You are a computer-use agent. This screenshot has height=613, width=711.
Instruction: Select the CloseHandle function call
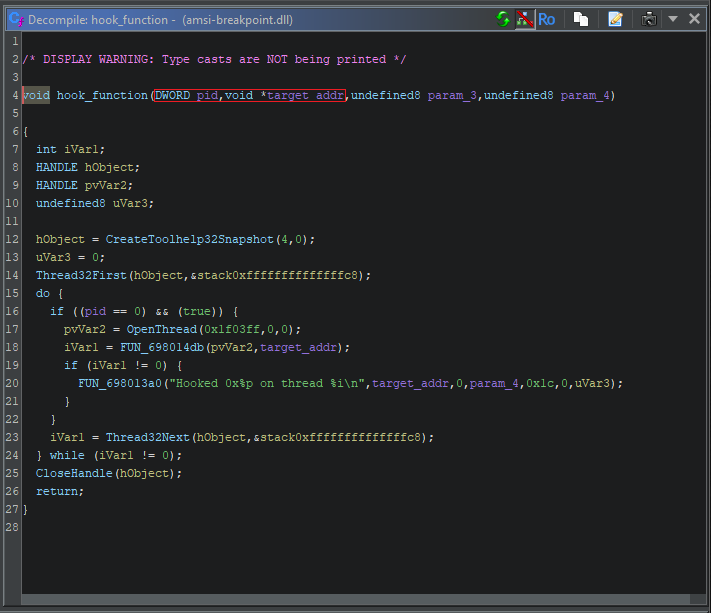click(74, 473)
